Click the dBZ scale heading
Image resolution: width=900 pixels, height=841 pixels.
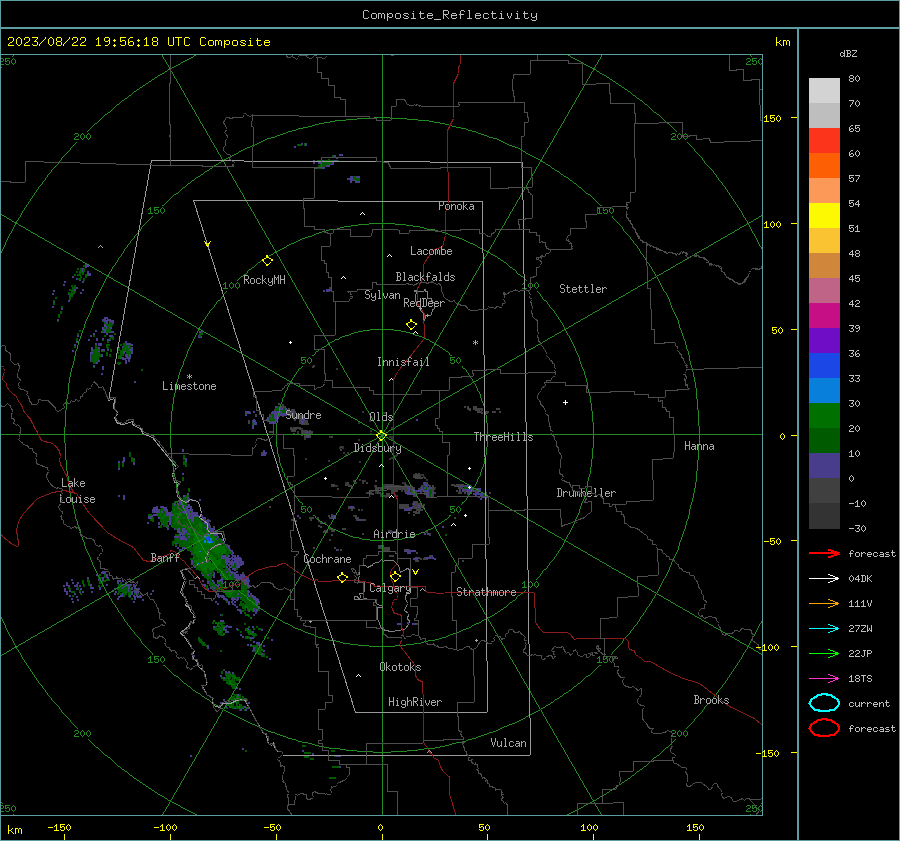click(848, 53)
